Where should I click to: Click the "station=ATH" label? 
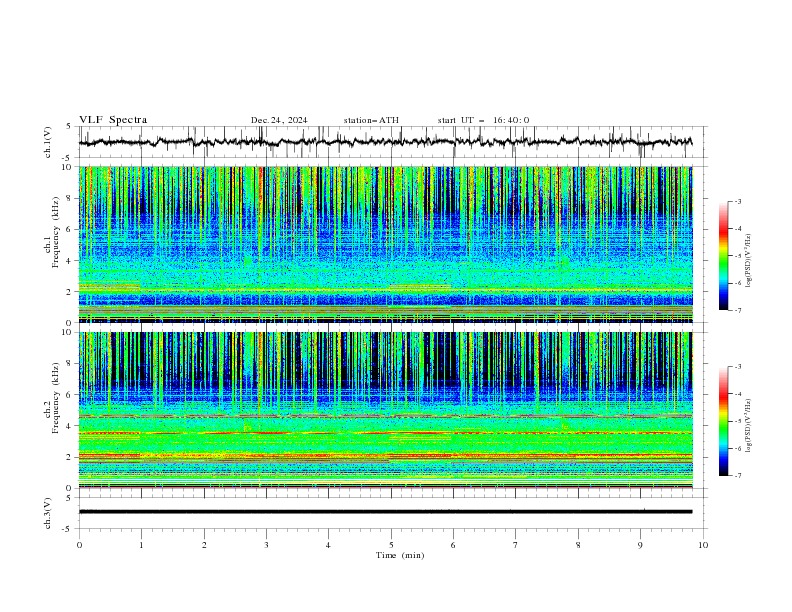coord(371,120)
